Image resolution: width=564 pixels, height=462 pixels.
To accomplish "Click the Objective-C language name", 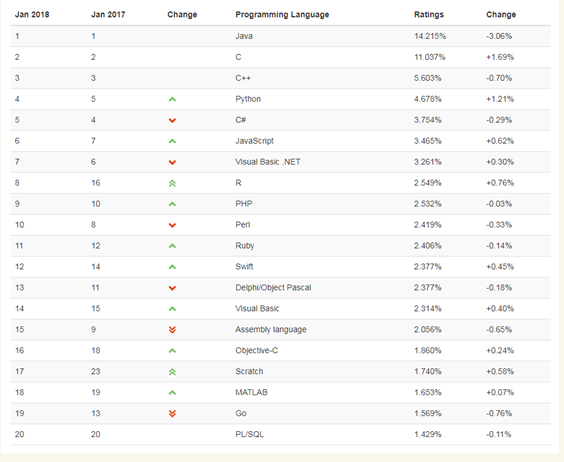I will pos(256,350).
